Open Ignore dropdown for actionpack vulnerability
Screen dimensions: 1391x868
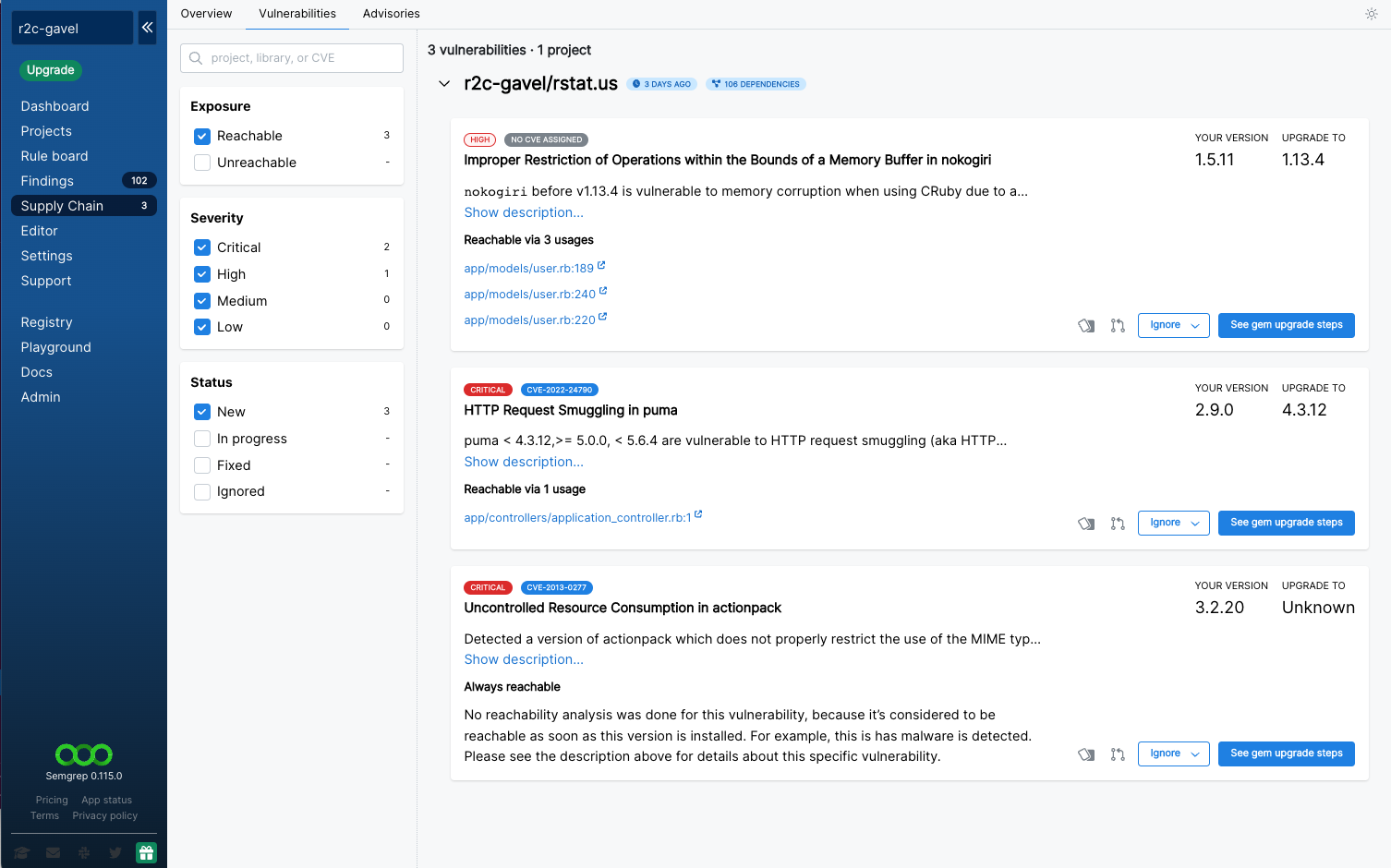coord(1173,753)
